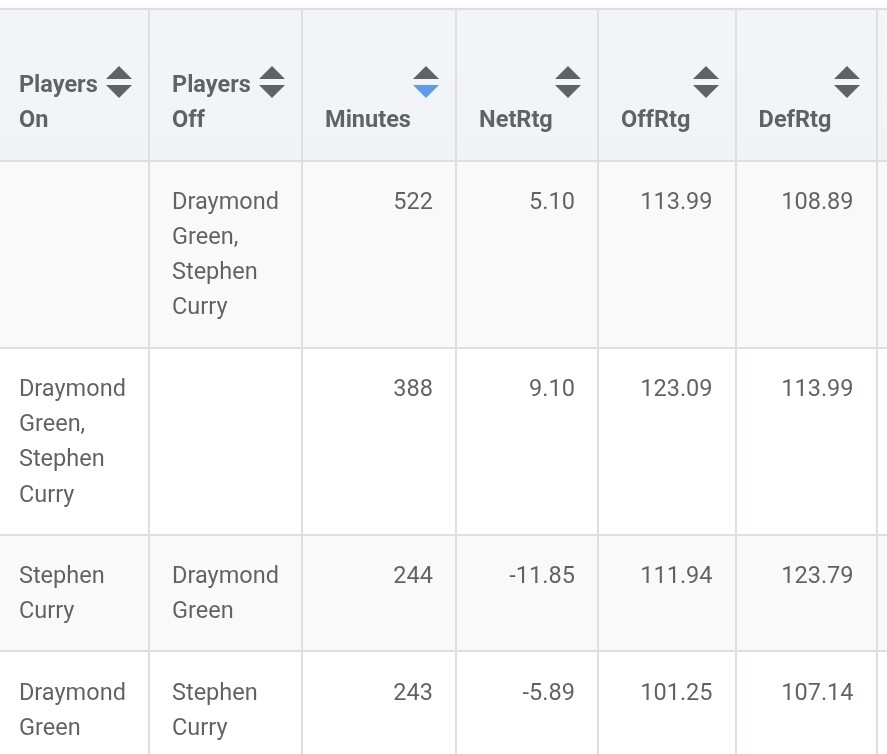Click Draymond Green, Stephen Curry in Players Off
Image resolution: width=887 pixels, height=754 pixels.
tap(225, 253)
